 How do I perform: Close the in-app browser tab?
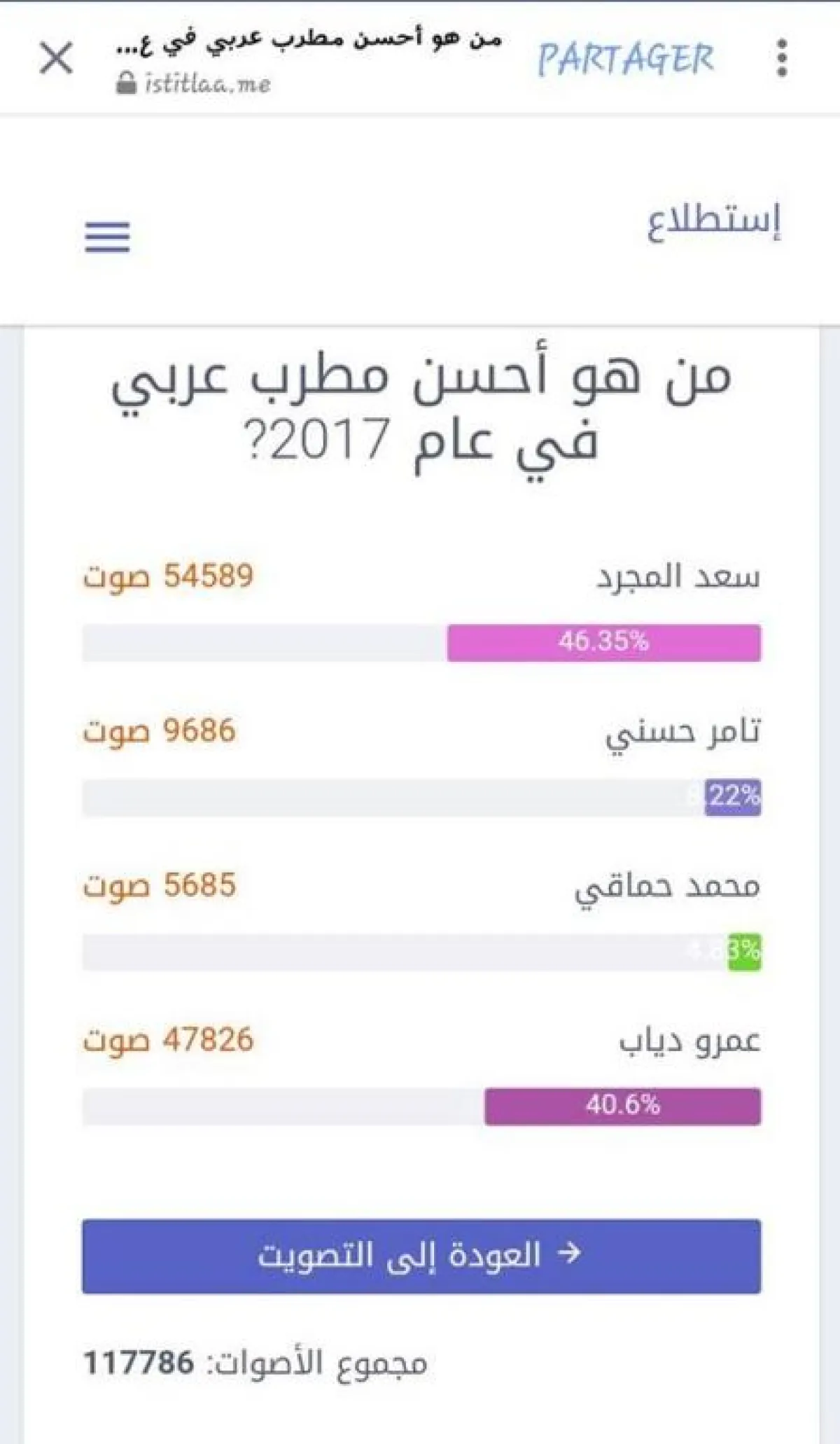[56, 57]
